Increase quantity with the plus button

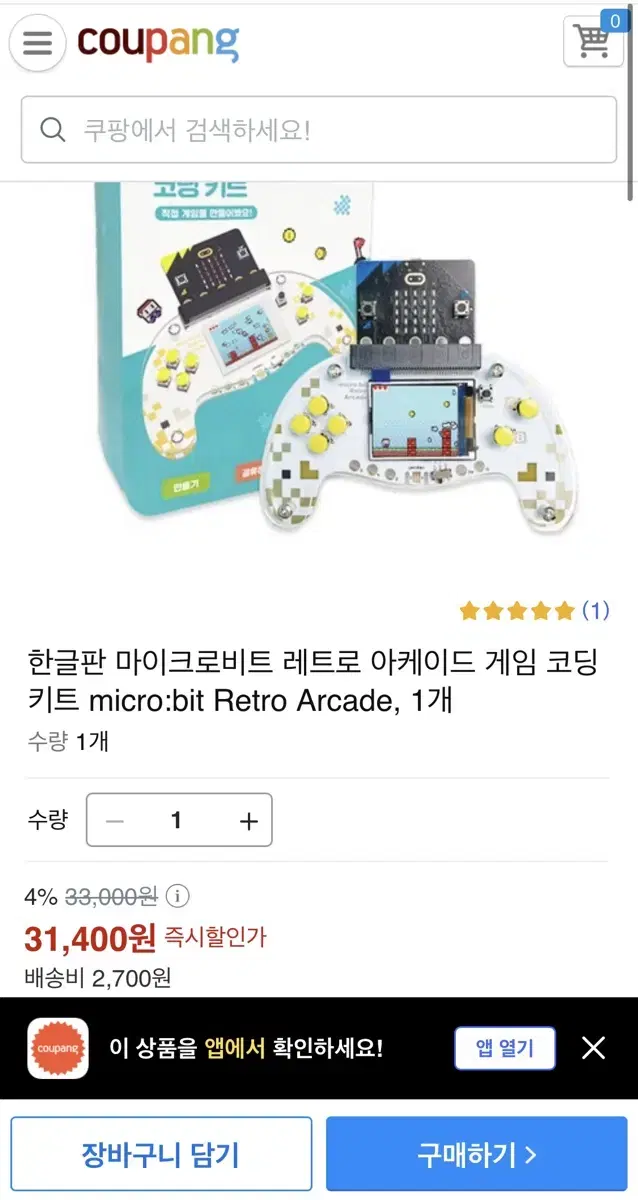249,821
